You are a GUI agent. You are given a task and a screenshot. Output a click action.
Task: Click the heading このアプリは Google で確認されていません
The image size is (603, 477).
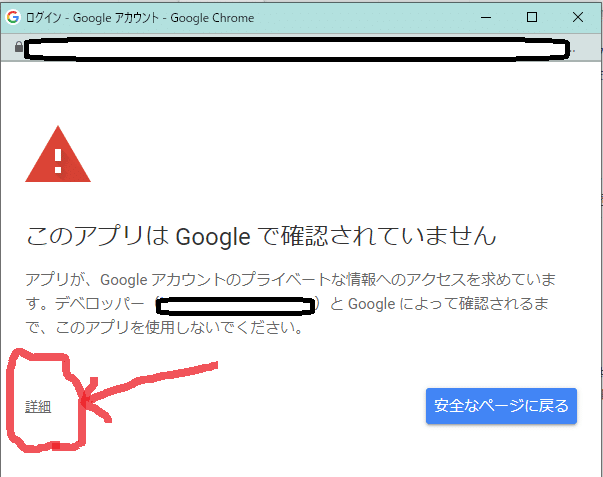(x=261, y=235)
